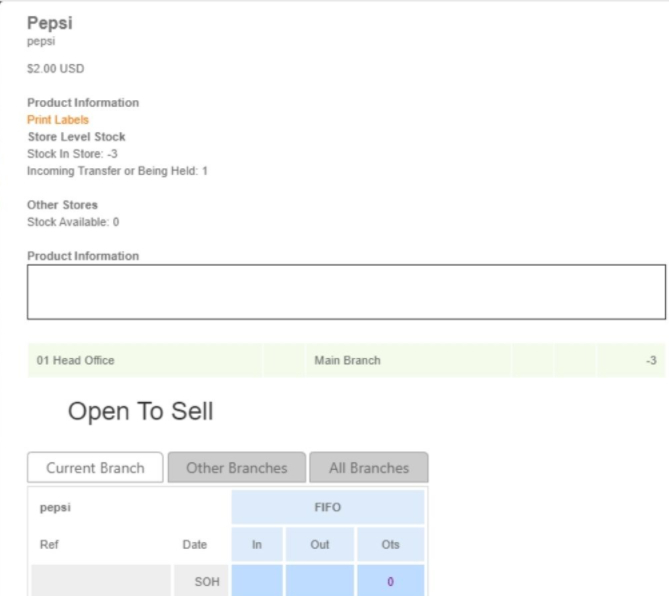Click the Print Labels link
669x596 pixels.
[x=57, y=120]
